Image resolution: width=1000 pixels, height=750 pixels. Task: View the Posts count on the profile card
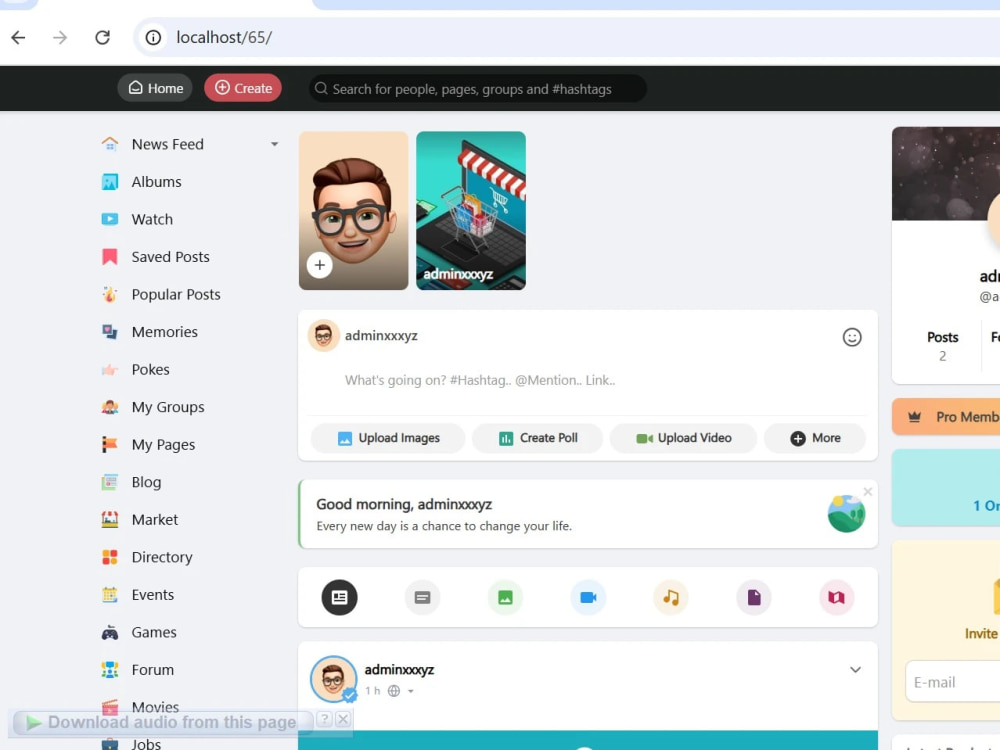(x=943, y=346)
